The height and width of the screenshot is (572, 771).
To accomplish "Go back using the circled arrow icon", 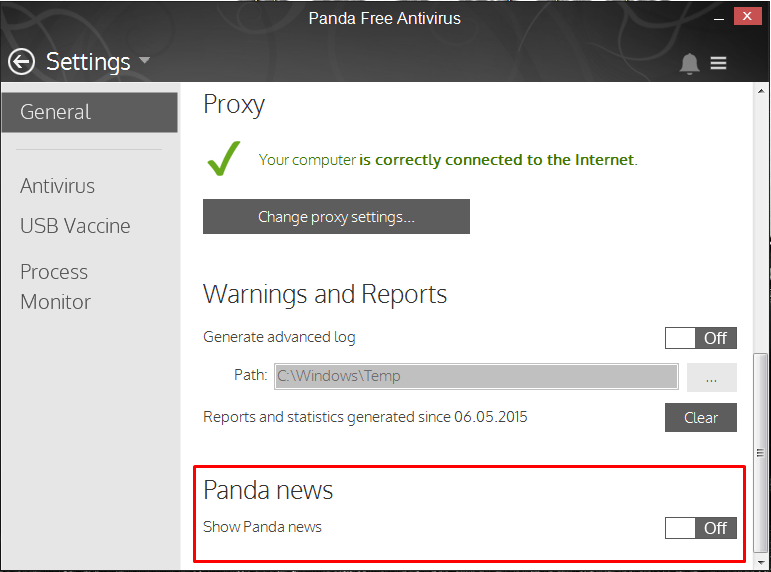I will [x=21, y=62].
